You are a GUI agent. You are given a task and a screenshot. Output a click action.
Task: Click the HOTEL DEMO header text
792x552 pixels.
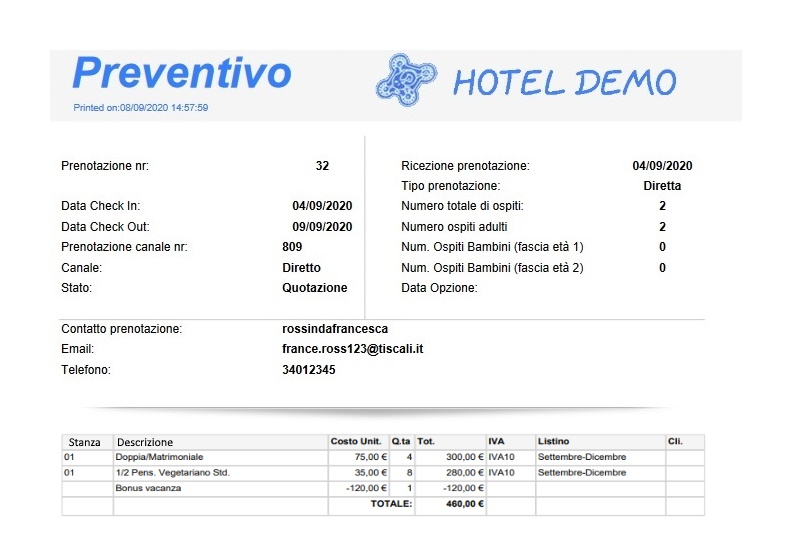(564, 83)
